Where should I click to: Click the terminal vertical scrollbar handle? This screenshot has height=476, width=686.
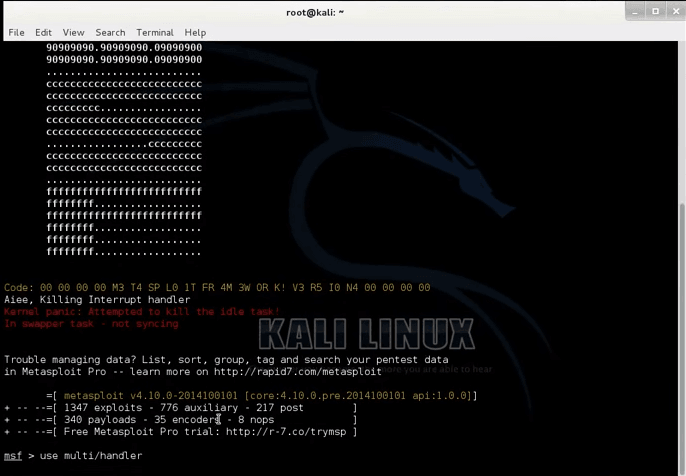[682, 339]
